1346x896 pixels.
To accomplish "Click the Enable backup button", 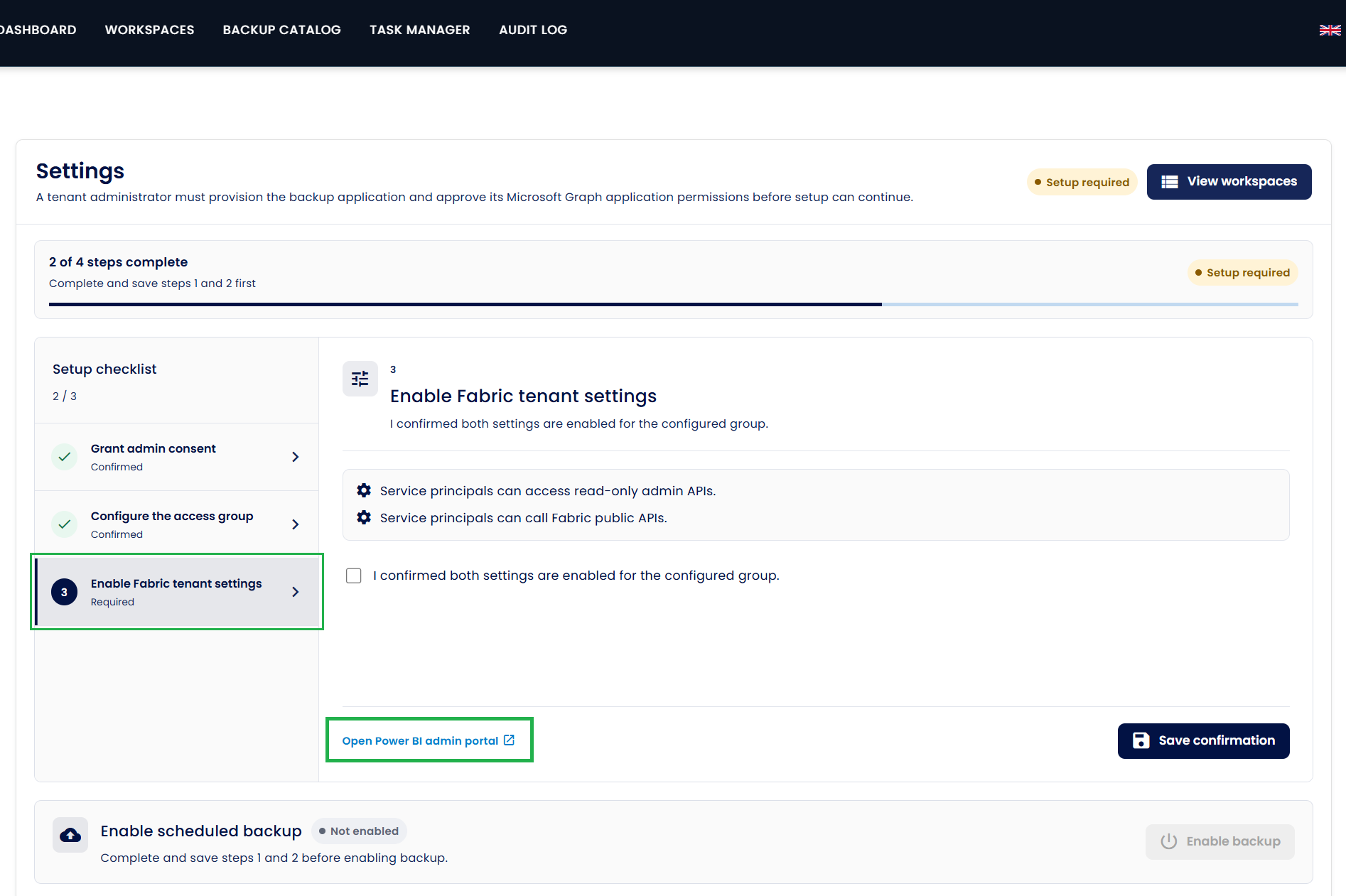I will pos(1220,842).
